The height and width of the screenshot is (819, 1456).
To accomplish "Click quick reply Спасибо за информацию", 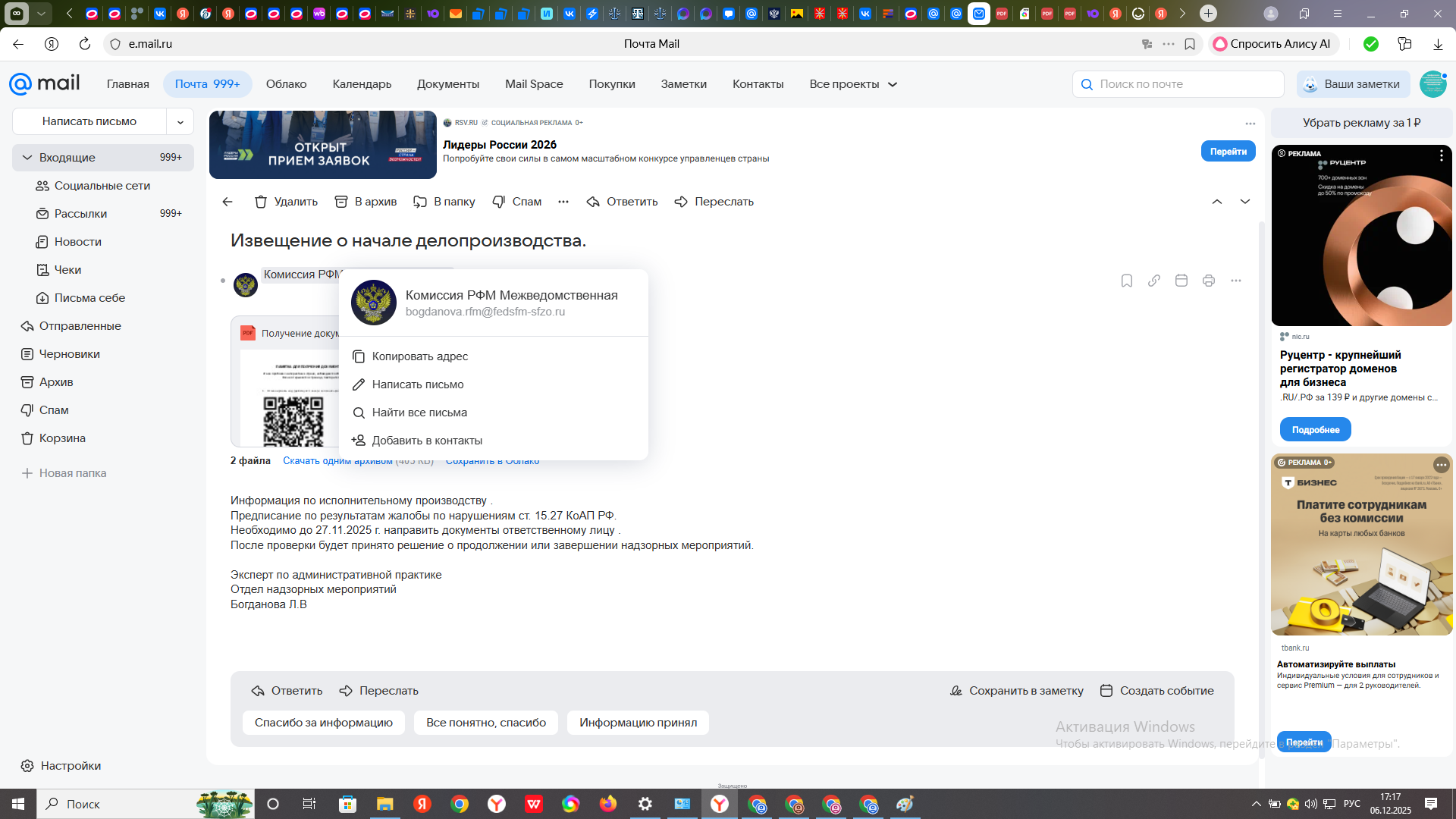I will pyautogui.click(x=323, y=723).
